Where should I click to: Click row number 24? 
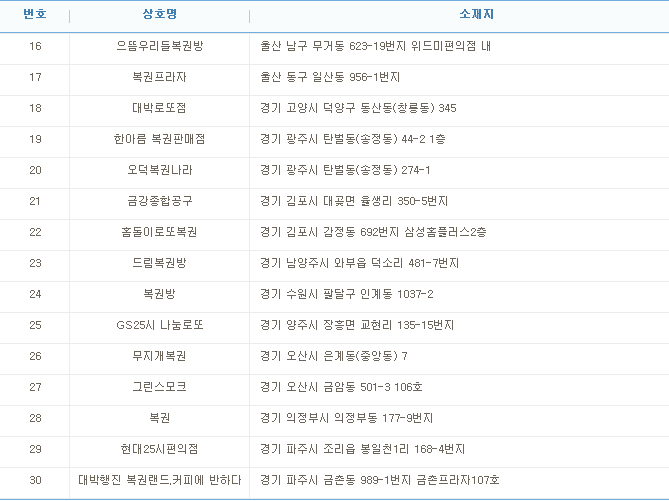[x=35, y=294]
